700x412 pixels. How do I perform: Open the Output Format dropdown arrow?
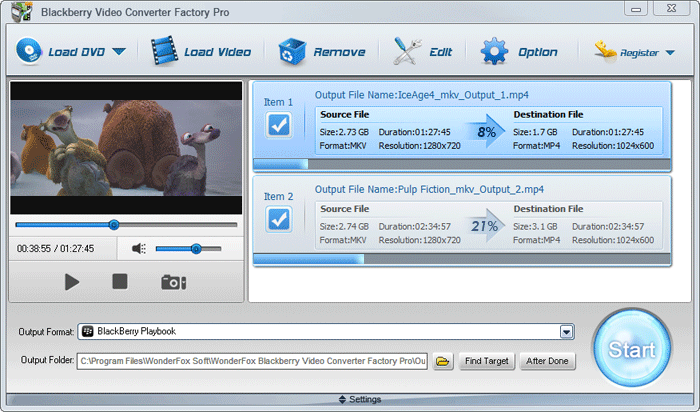tap(567, 332)
